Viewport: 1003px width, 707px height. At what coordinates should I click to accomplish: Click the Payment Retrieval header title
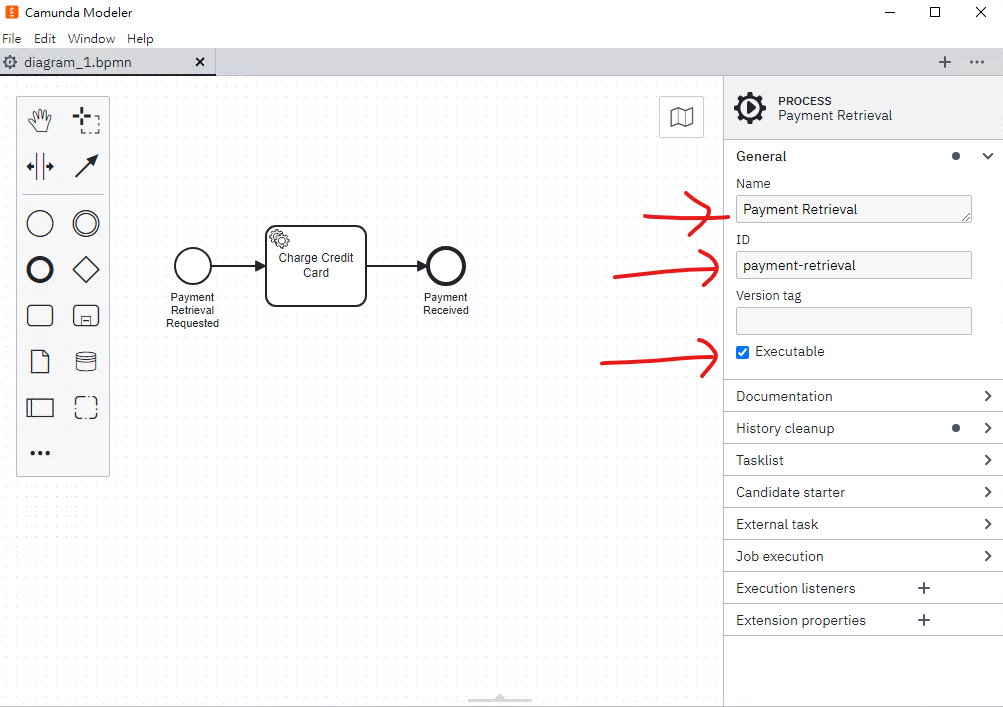click(x=835, y=116)
